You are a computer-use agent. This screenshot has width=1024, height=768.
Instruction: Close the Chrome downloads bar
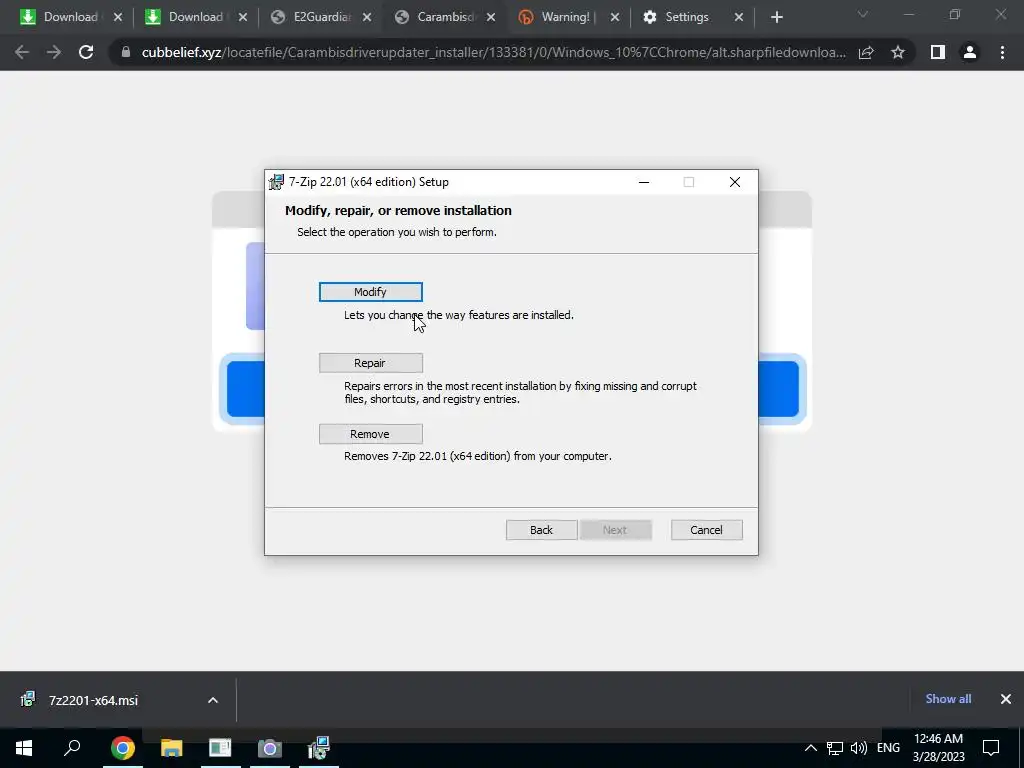point(1006,699)
